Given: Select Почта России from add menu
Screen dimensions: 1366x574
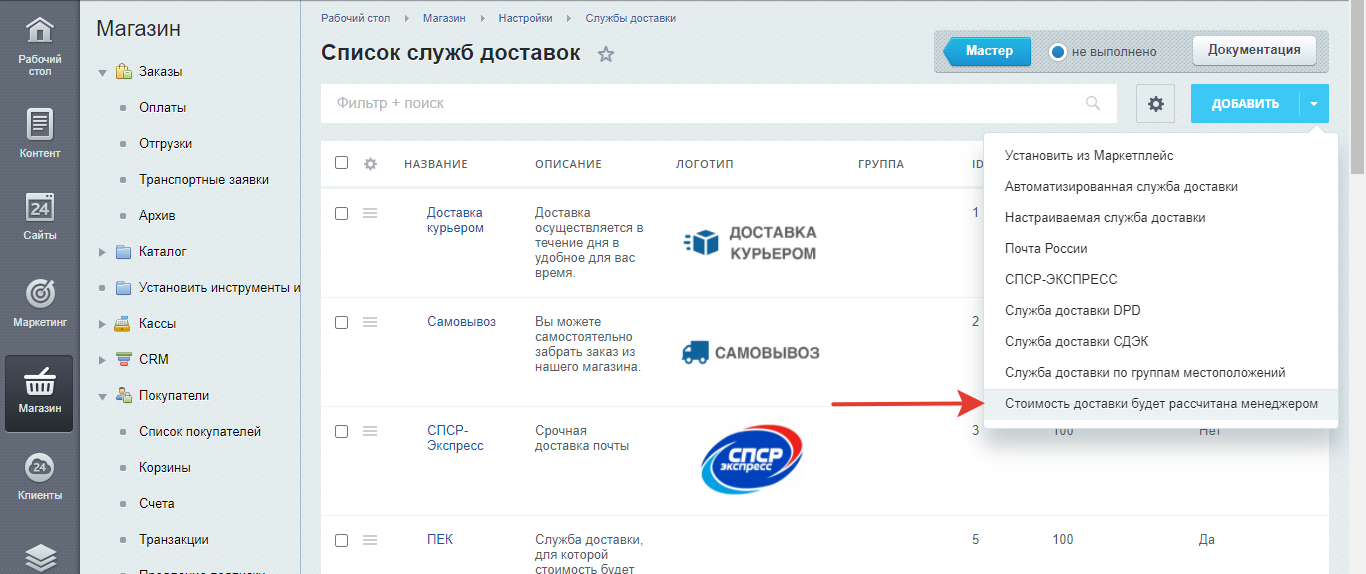Looking at the screenshot, I should click(x=1046, y=248).
